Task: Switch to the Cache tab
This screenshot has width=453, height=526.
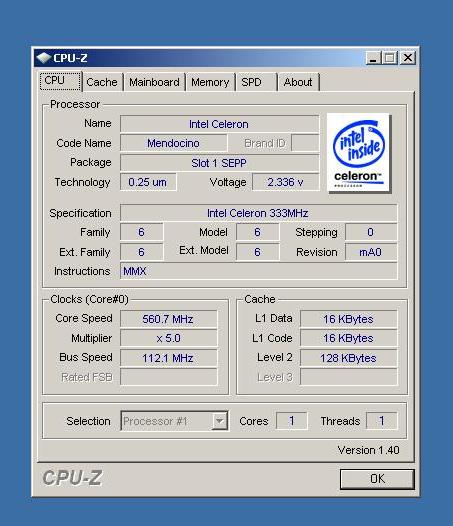Action: pos(102,82)
